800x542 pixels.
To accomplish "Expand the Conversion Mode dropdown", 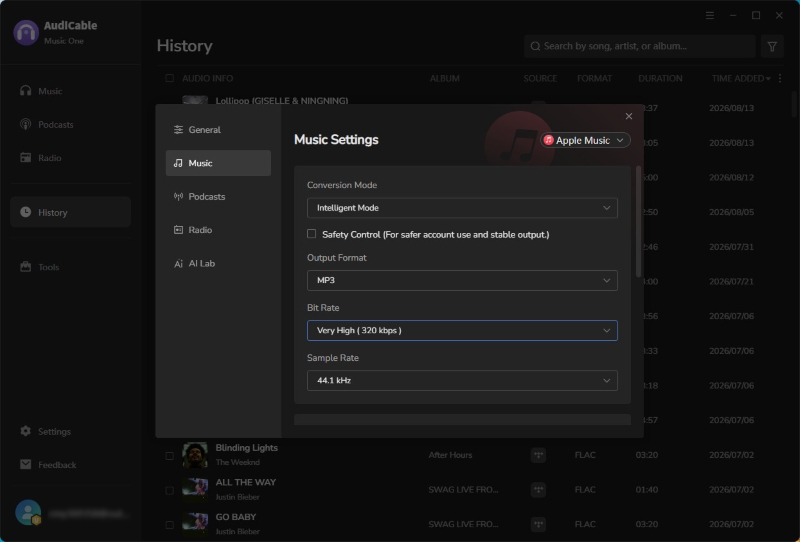I will [x=462, y=208].
